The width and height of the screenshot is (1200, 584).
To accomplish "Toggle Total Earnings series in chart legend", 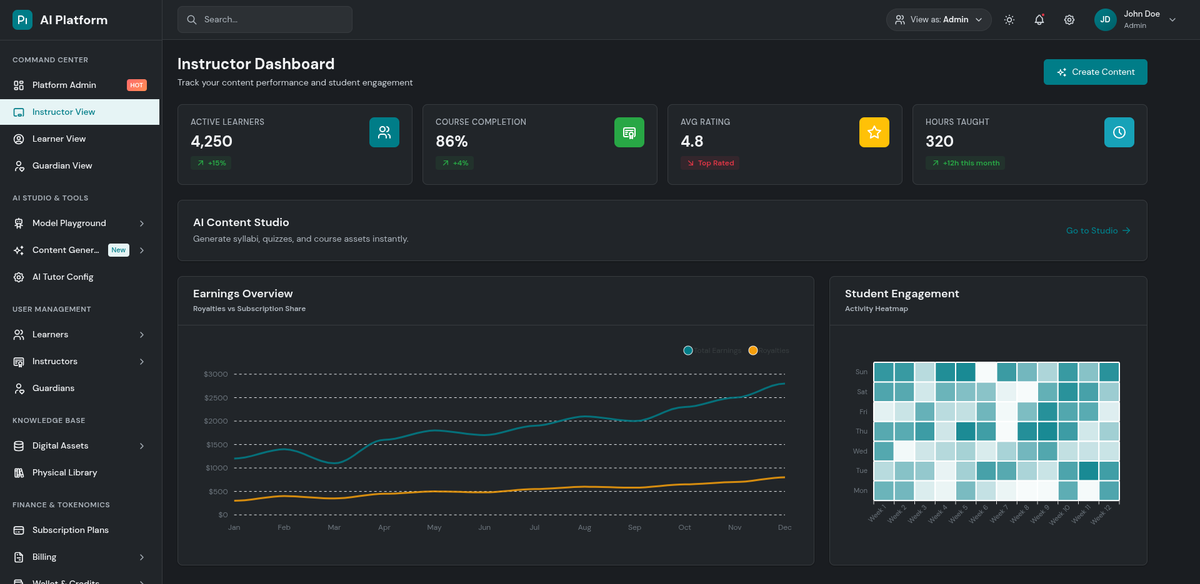I will click(x=712, y=351).
